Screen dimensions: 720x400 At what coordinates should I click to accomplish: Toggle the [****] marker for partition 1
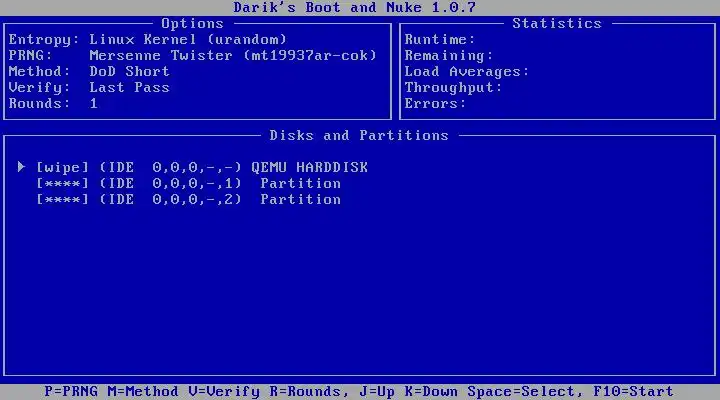point(62,184)
